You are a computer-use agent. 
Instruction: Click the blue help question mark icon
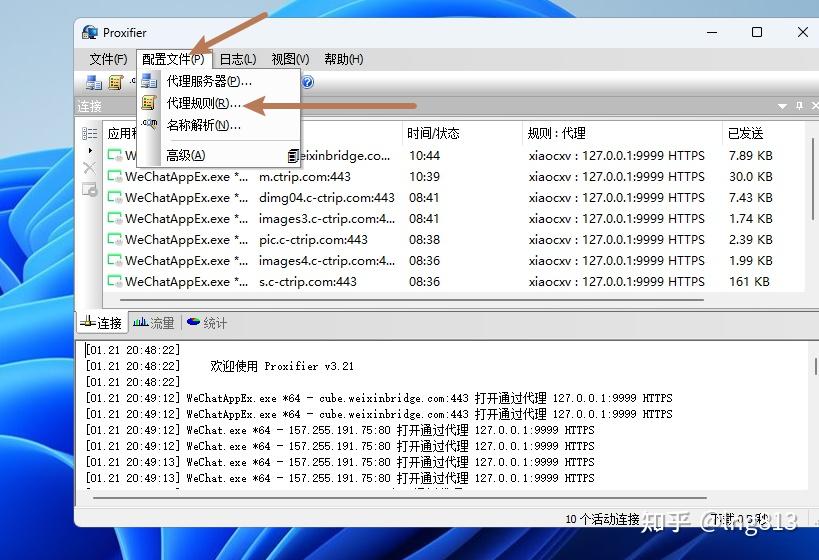(308, 82)
